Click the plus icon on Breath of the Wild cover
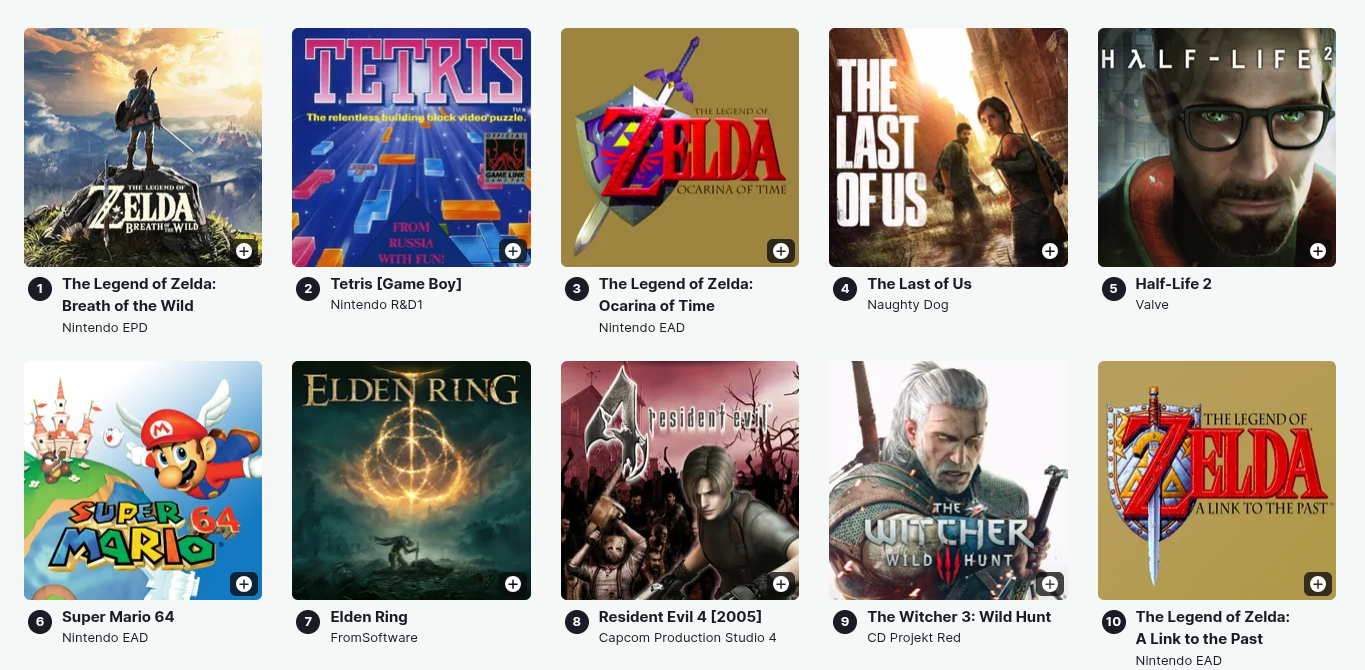Screen dimensions: 1365x670 pyautogui.click(x=244, y=251)
